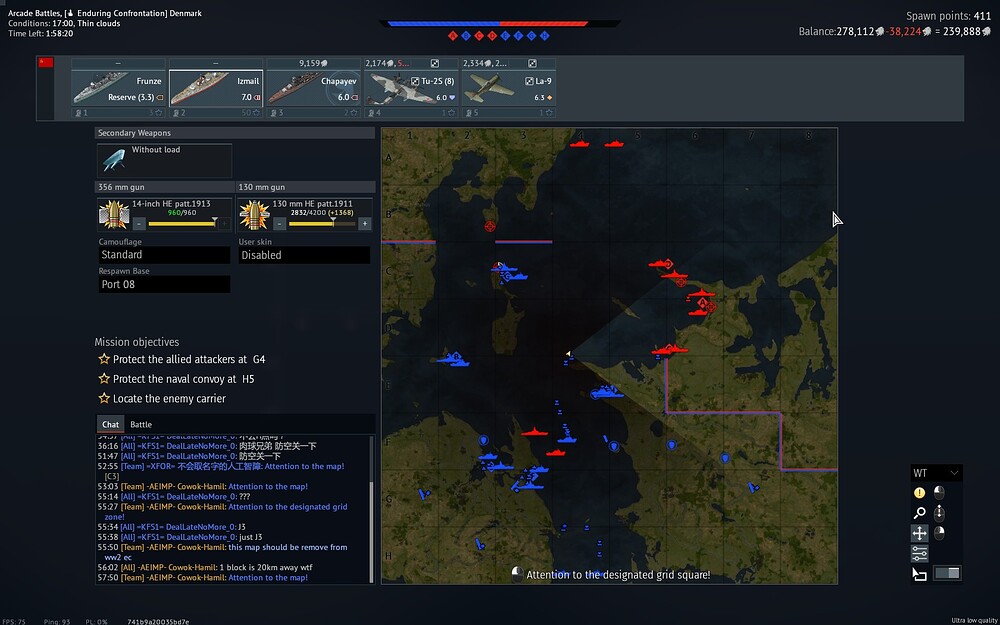Viewport: 1000px width, 625px height.
Task: Click the Time Left: 1:58:20 timer
Action: 41,33
